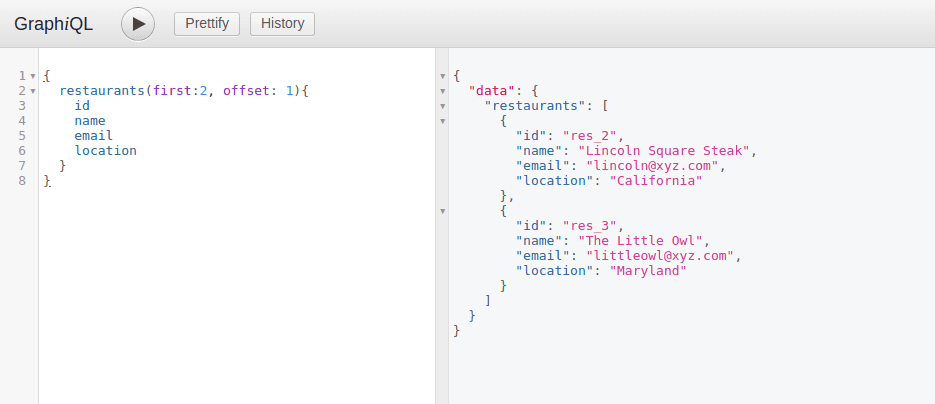Click the first argument in the query

click(x=172, y=91)
